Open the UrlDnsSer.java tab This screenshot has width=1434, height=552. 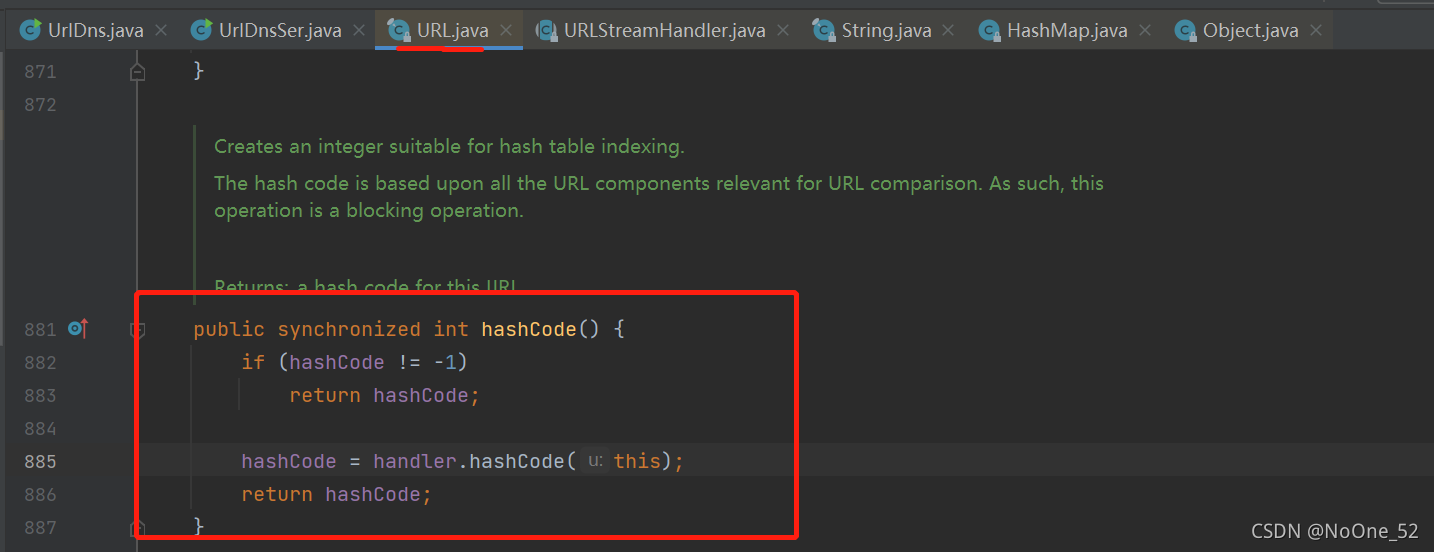click(280, 31)
